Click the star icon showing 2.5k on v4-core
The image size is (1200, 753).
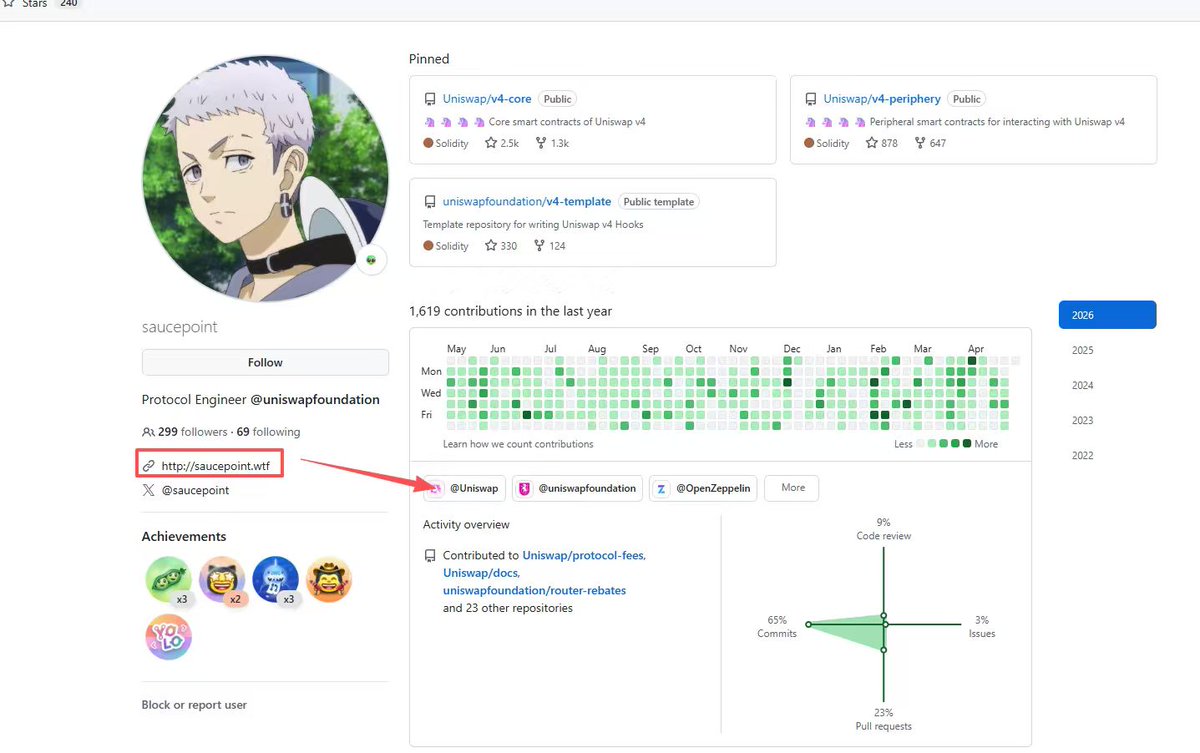point(491,143)
